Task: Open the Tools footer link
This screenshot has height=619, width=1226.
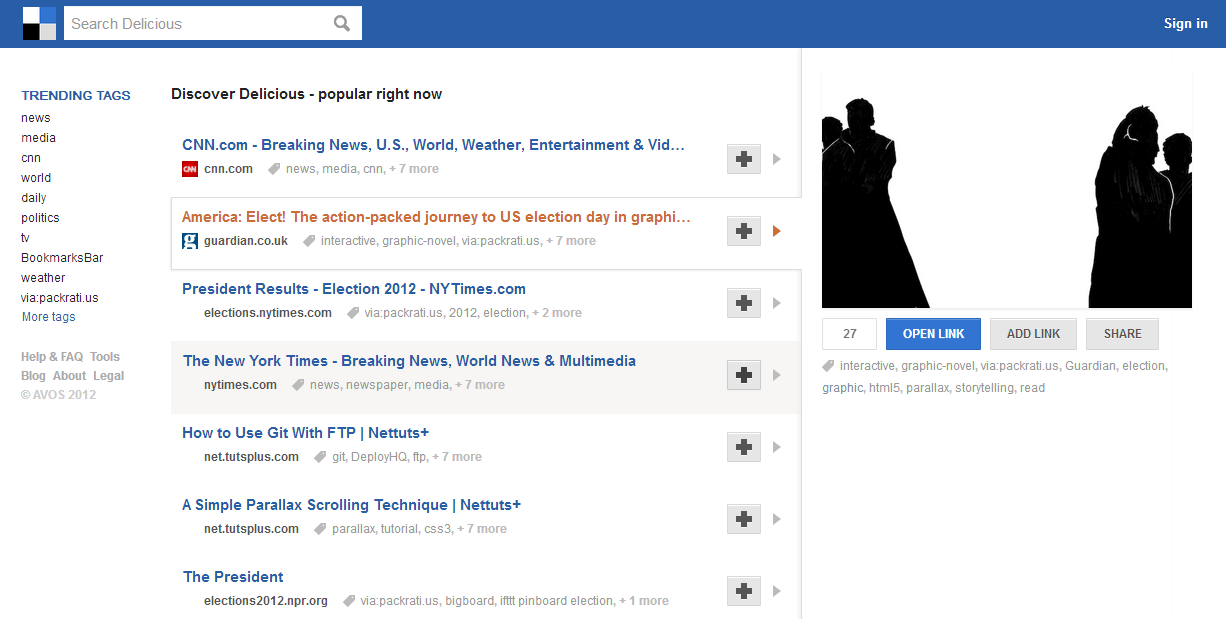Action: (x=105, y=357)
